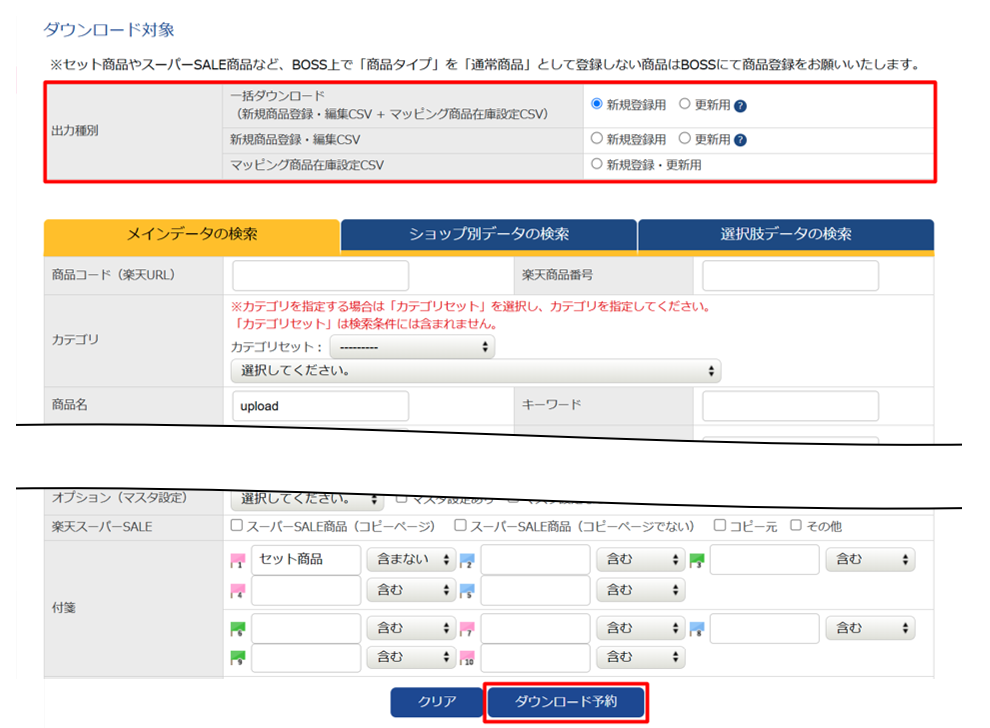The image size is (990, 728).
Task: Click the pink flag 10 icon
Action: click(x=467, y=658)
